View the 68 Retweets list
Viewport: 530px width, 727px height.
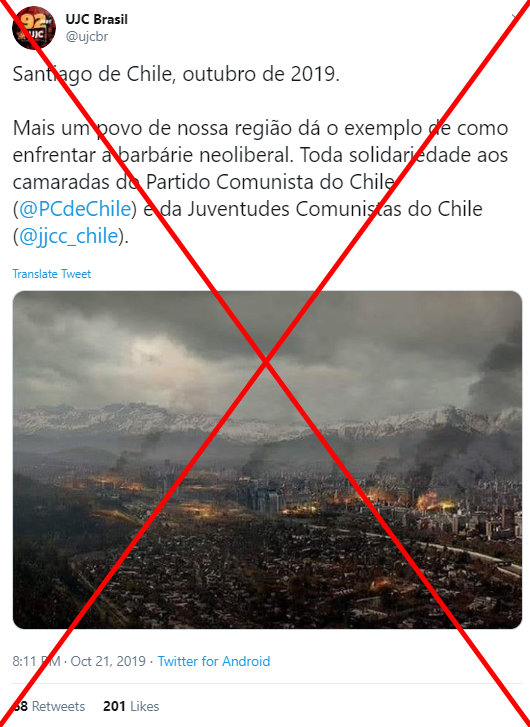click(x=49, y=706)
